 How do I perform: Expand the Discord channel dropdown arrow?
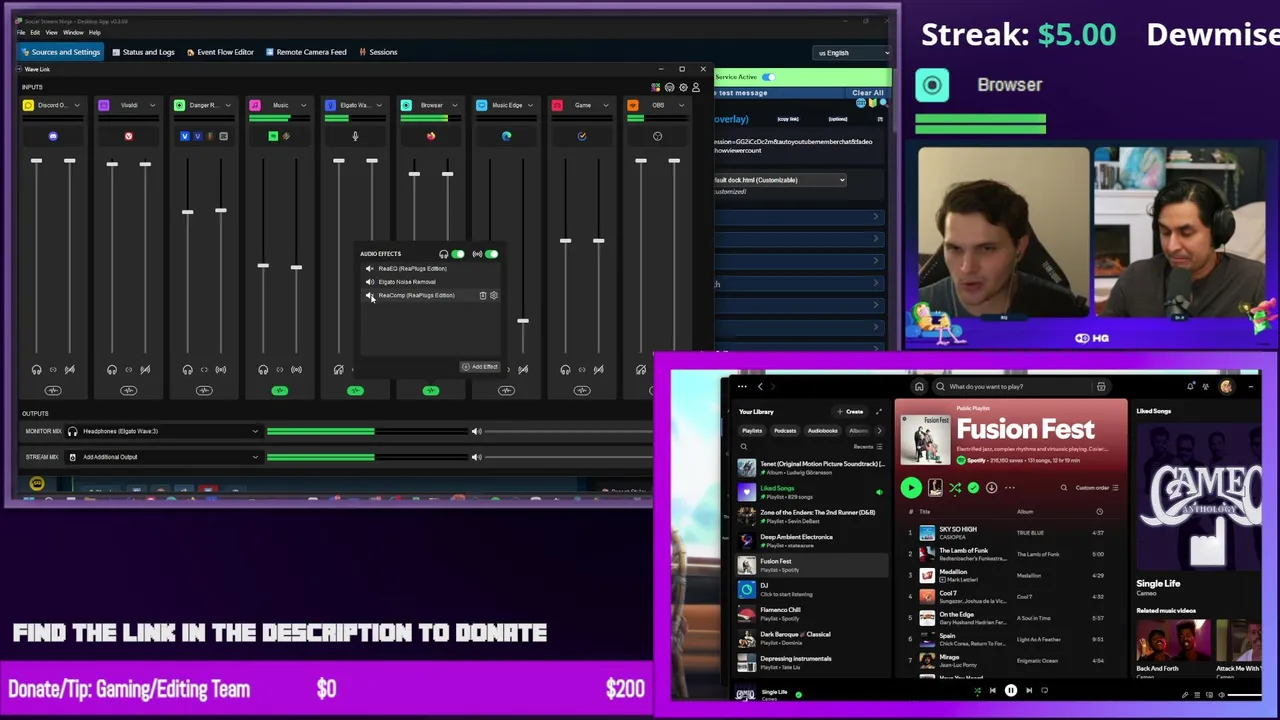(x=76, y=105)
